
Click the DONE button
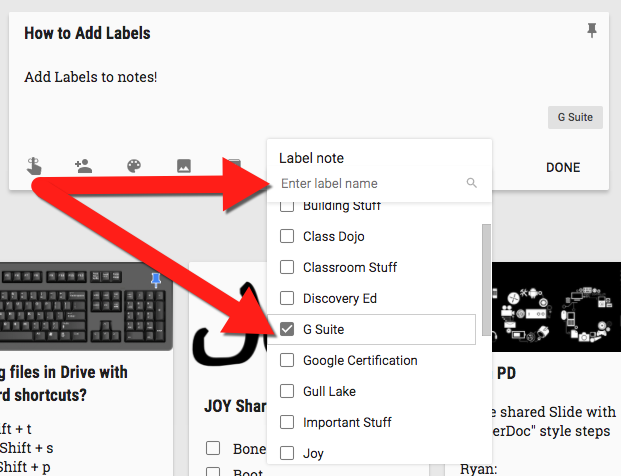point(563,168)
